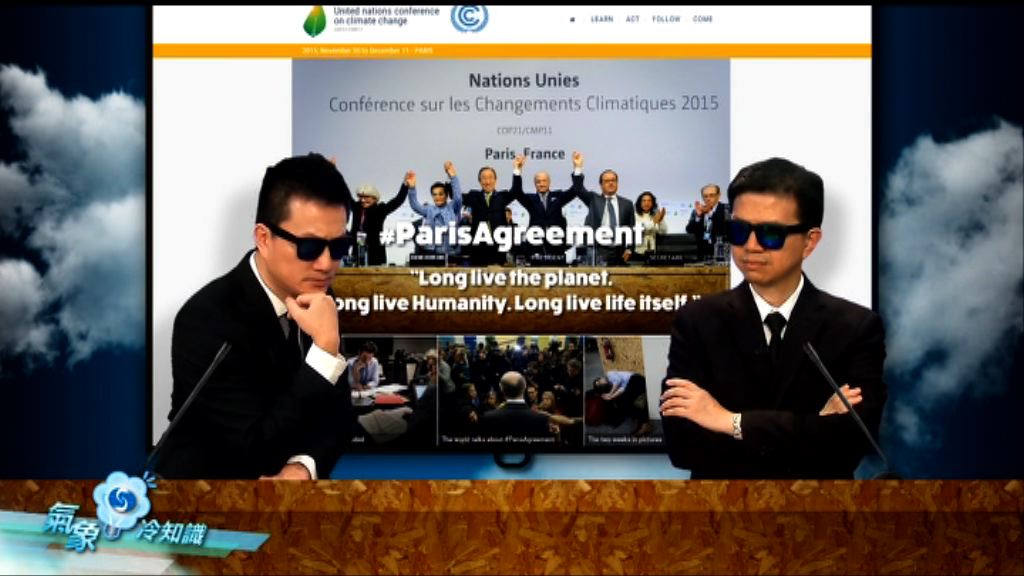Viewport: 1024px width, 576px height.
Task: Click the orange date and location banner
Action: click(510, 50)
